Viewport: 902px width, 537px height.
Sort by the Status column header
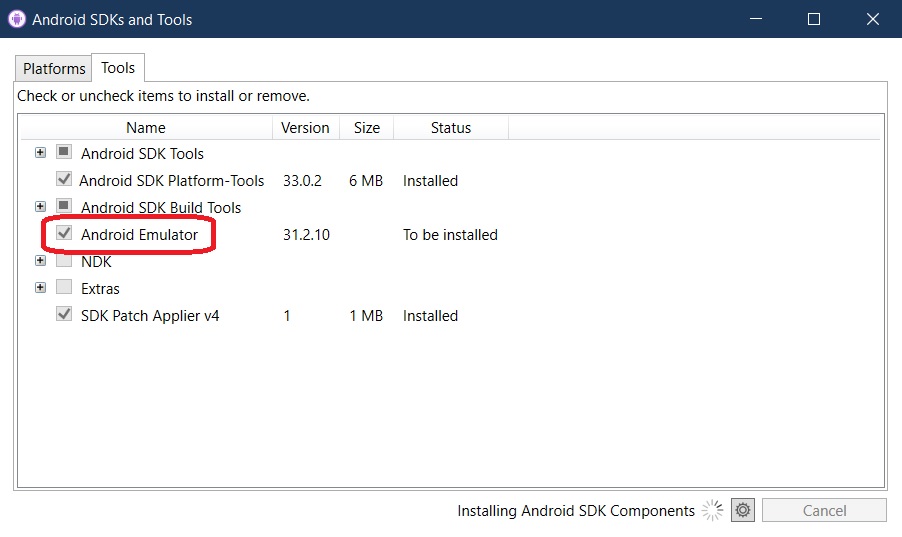(451, 128)
